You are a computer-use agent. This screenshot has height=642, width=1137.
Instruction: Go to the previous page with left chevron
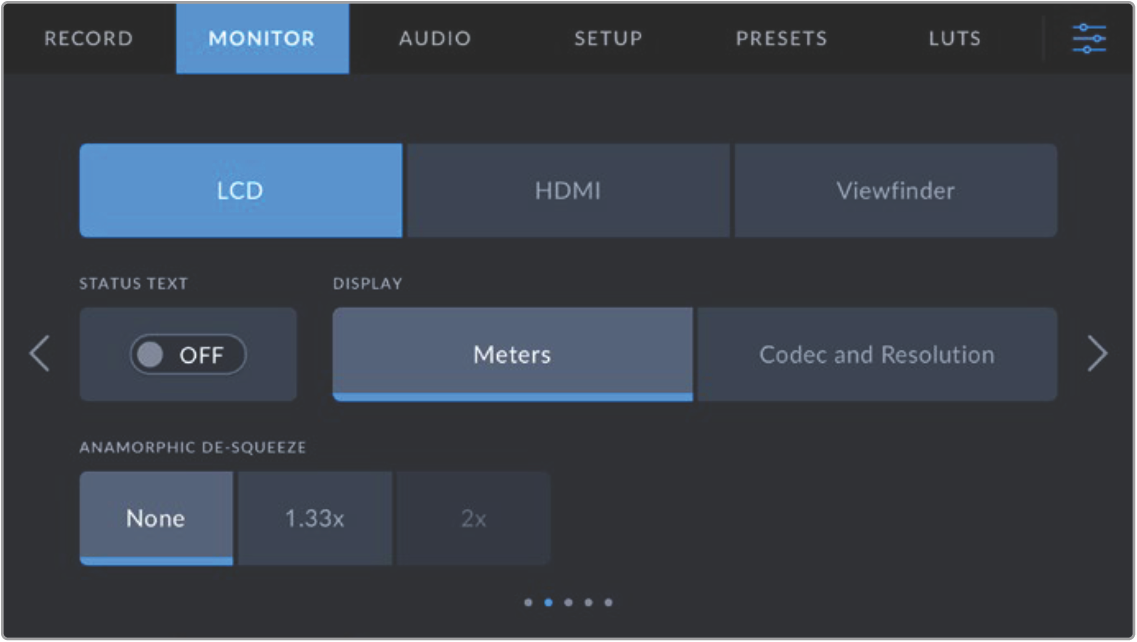(x=40, y=354)
